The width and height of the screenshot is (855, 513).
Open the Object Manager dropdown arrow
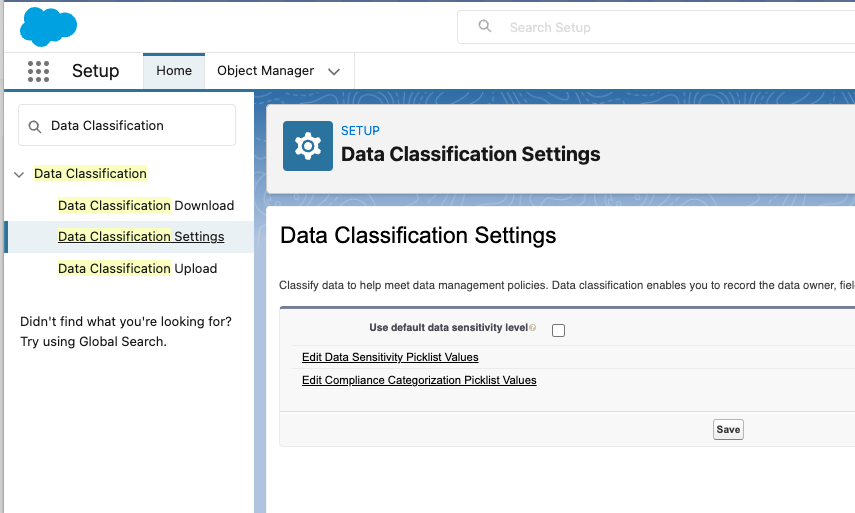point(334,71)
